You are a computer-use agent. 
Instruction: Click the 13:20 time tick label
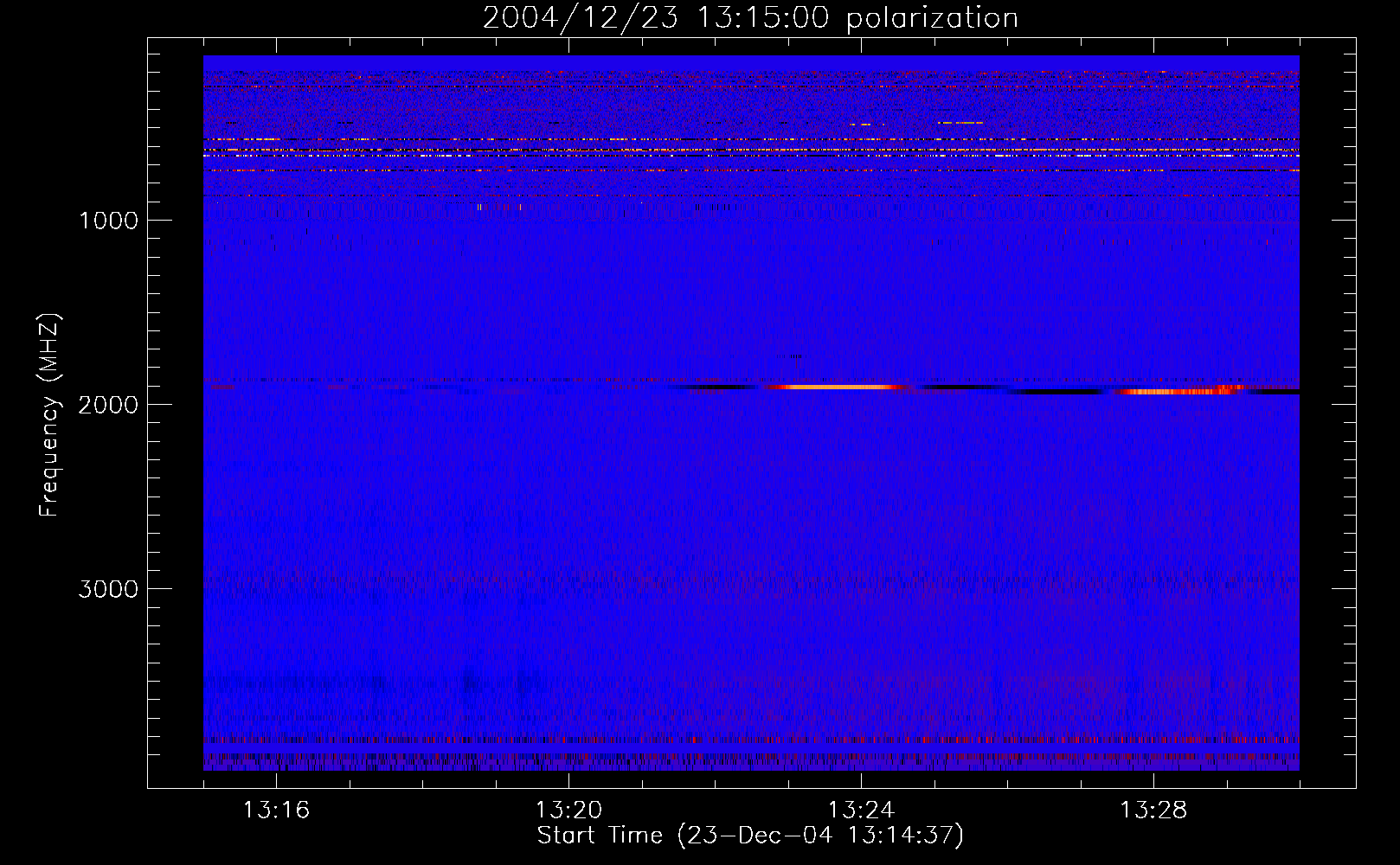pyautogui.click(x=568, y=811)
